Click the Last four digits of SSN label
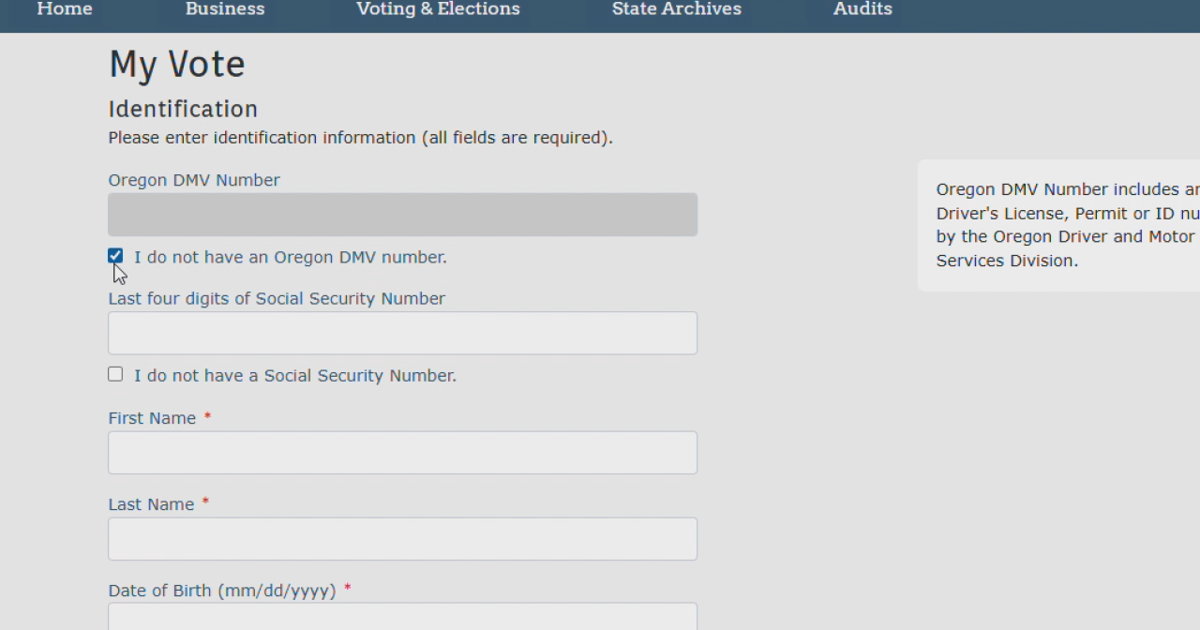 click(x=277, y=299)
